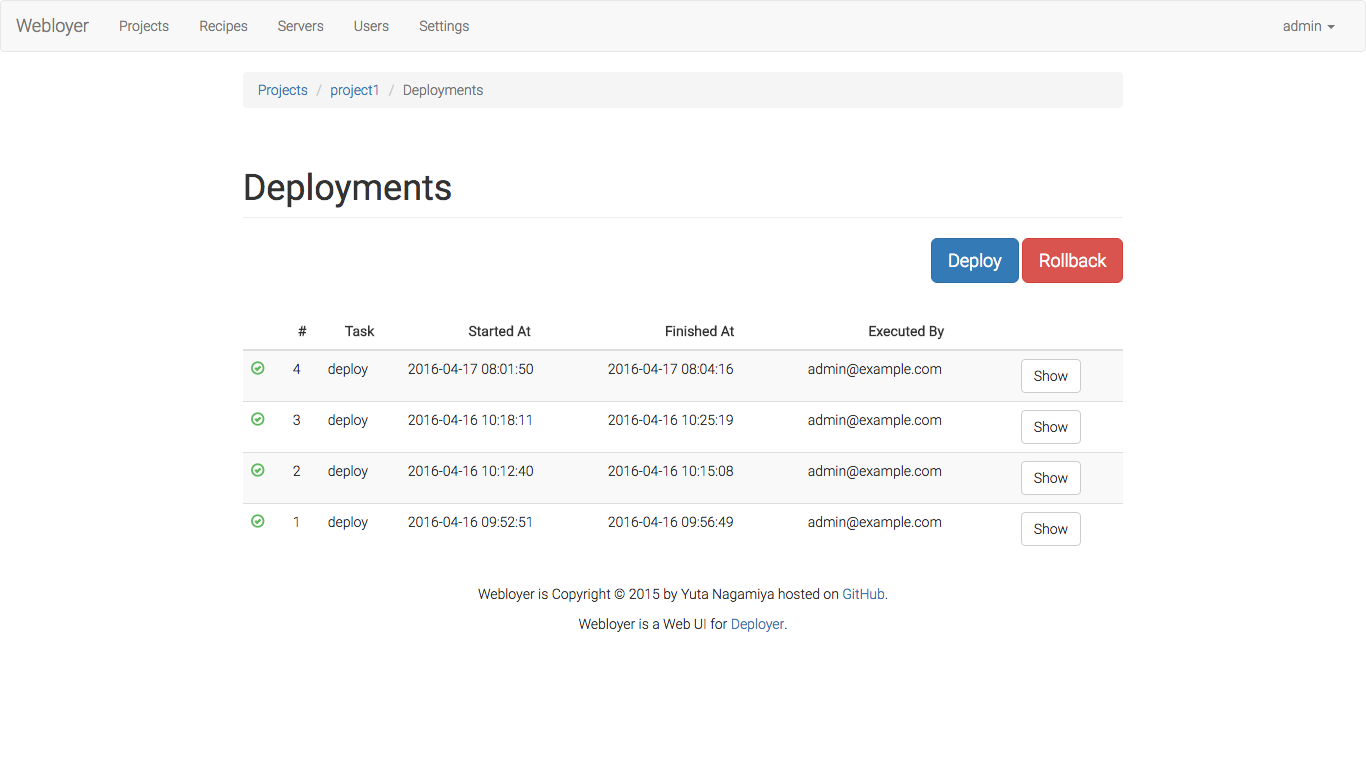The width and height of the screenshot is (1366, 768).
Task: Click the Executed By column header
Action: (906, 331)
